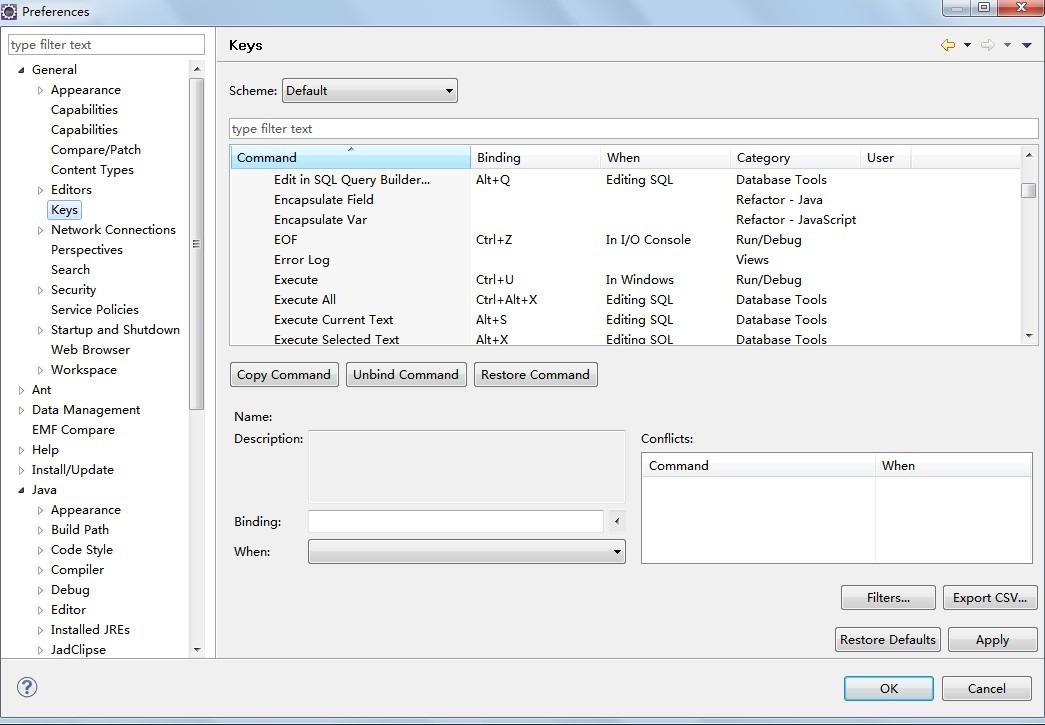Open the Scheme dropdown
1045x725 pixels.
(369, 91)
